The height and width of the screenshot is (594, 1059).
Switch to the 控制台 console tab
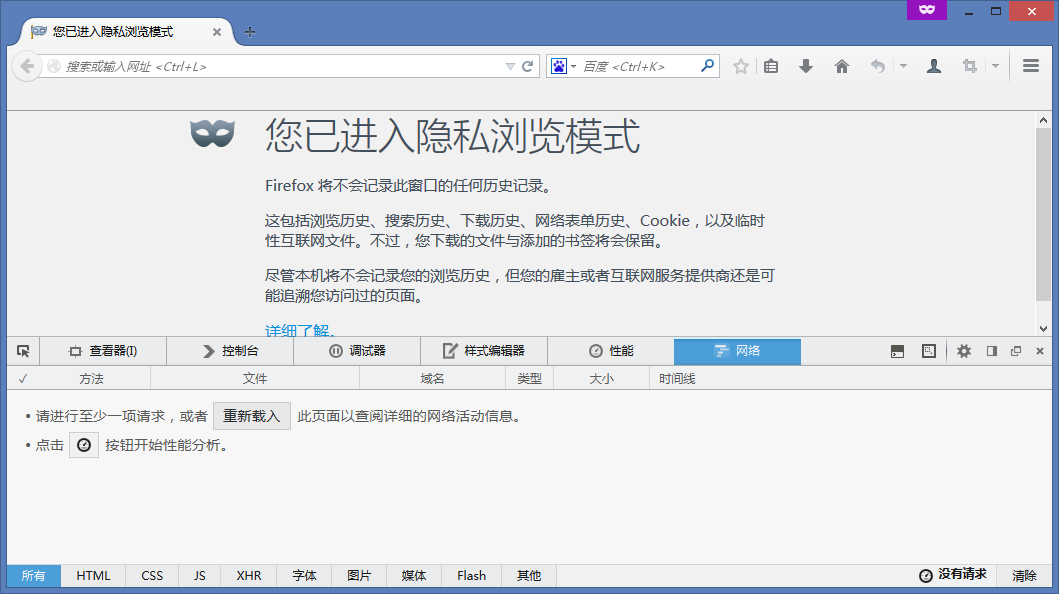coord(230,351)
